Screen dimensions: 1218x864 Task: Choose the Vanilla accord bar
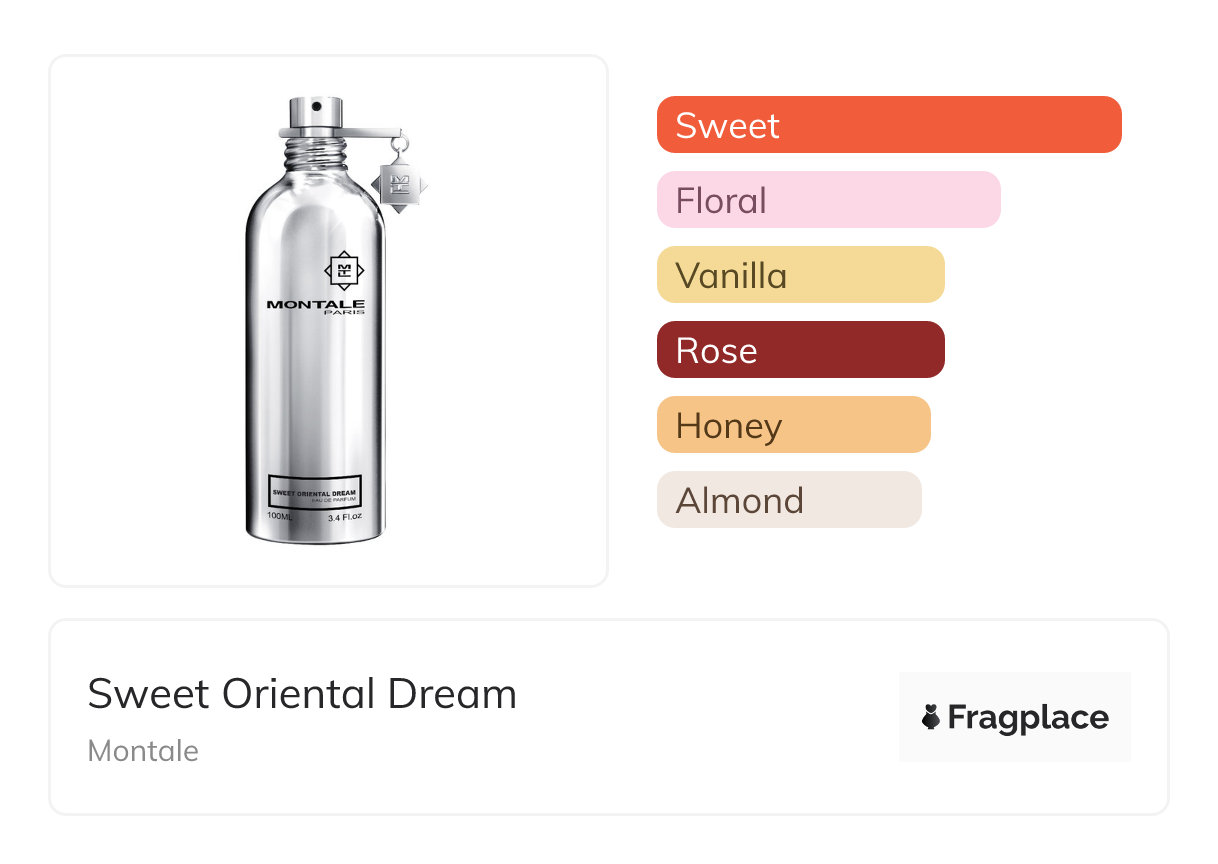[800, 275]
